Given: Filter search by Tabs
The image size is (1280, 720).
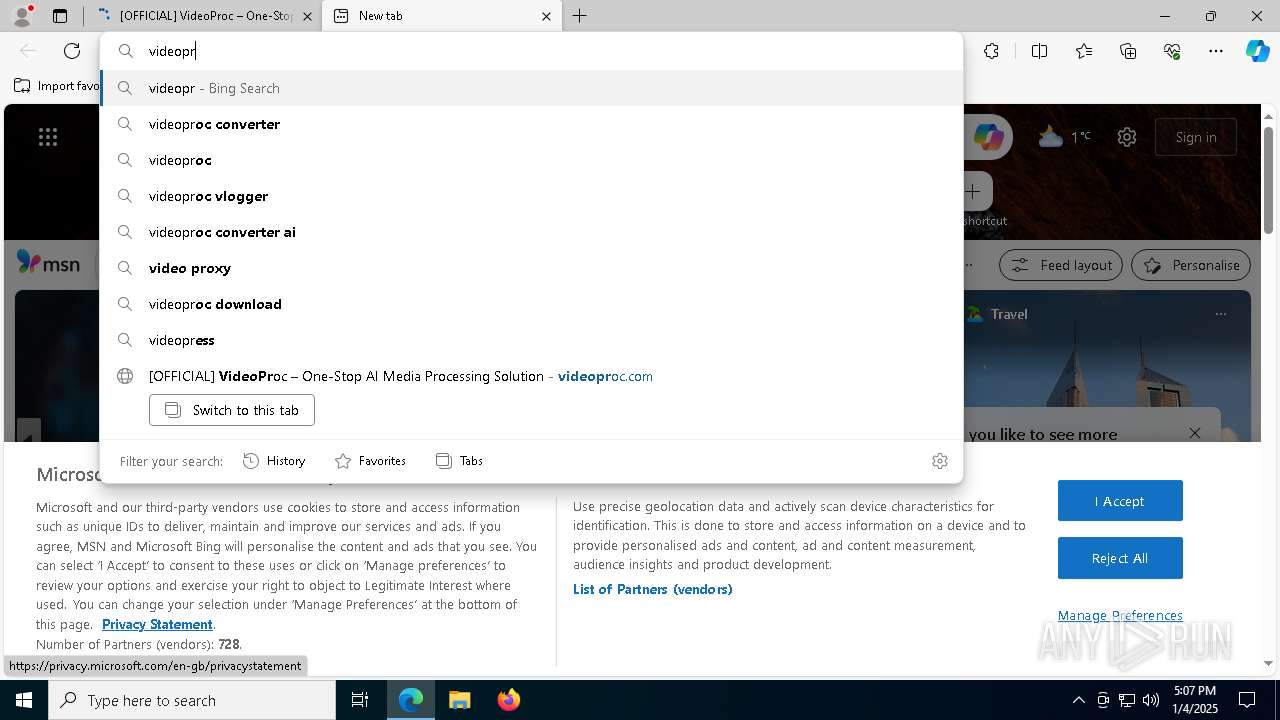Looking at the screenshot, I should tap(460, 461).
